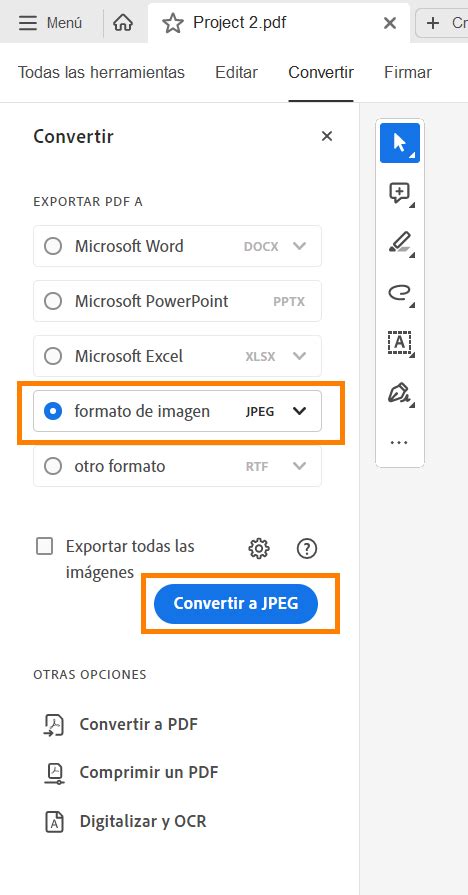Expand the DOCX Word format chevron

299,247
